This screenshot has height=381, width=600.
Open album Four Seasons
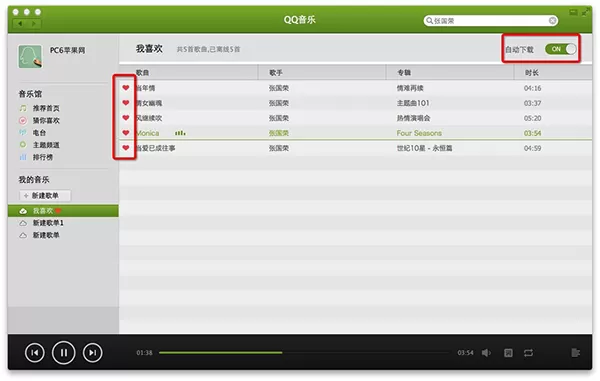click(419, 133)
